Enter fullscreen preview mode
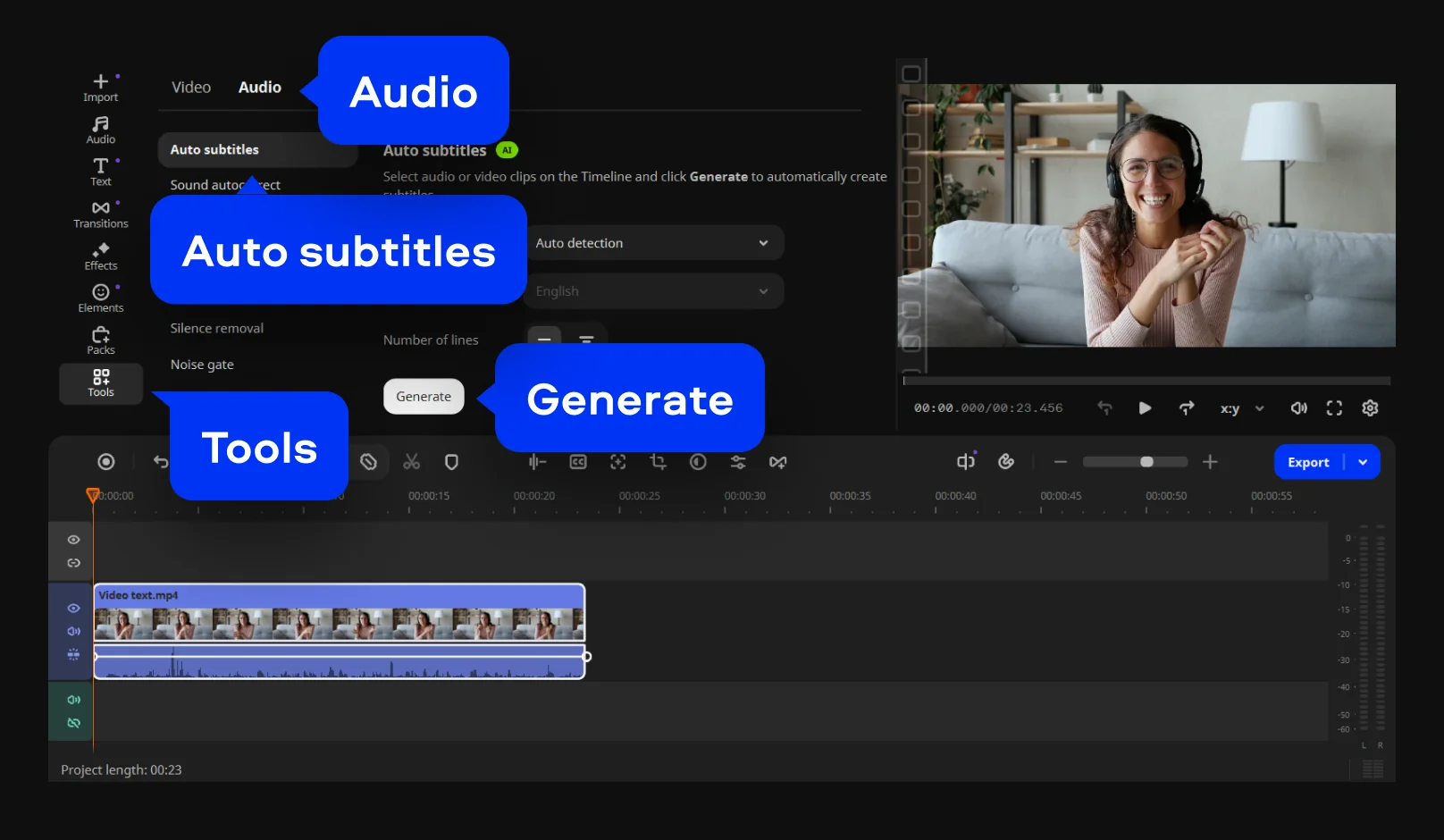This screenshot has width=1444, height=840. (x=1334, y=408)
